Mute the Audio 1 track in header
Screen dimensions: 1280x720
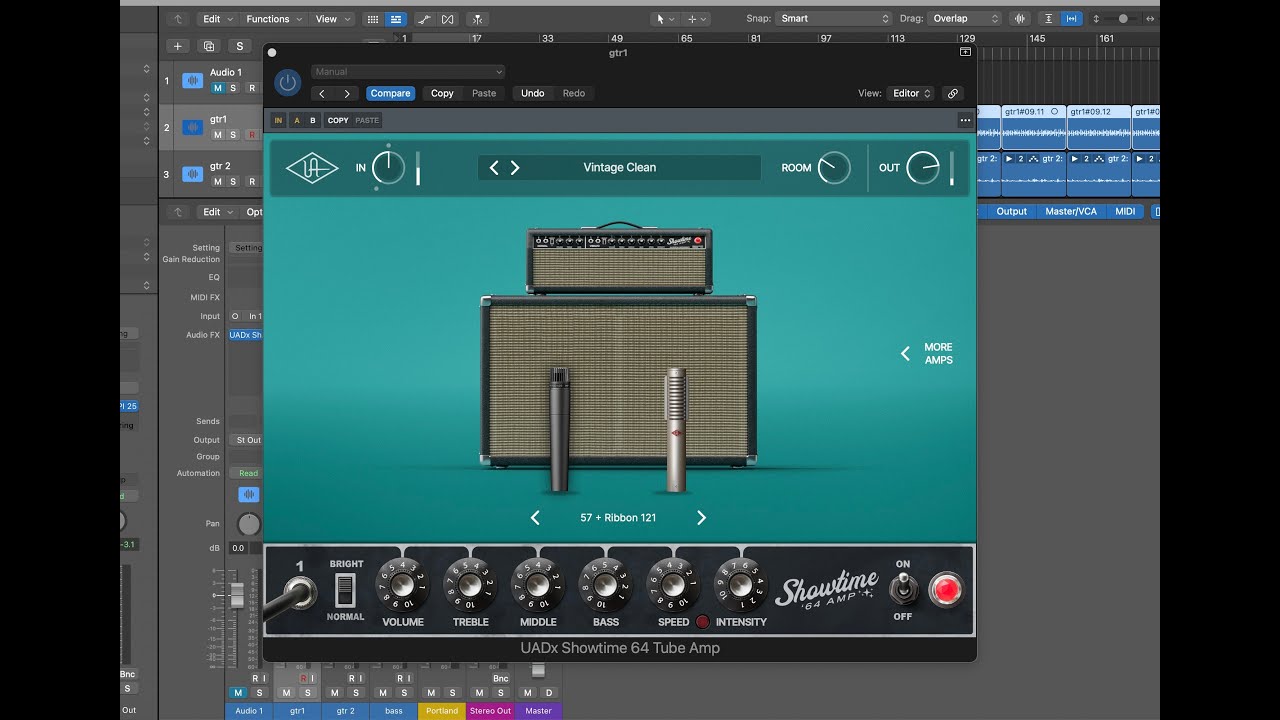pos(217,88)
